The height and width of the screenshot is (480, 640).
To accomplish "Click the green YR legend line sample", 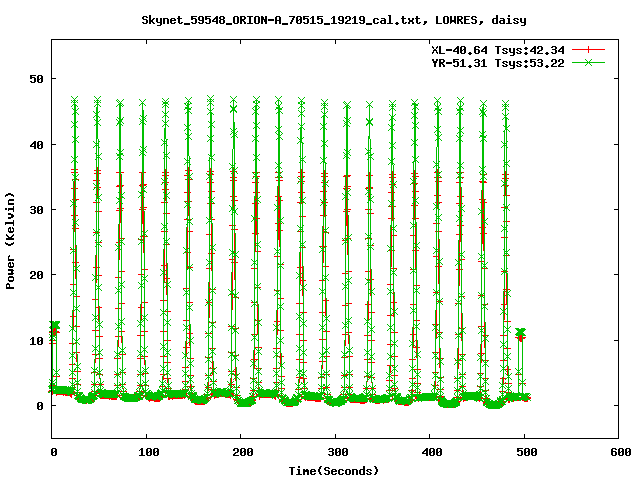I will (588, 62).
